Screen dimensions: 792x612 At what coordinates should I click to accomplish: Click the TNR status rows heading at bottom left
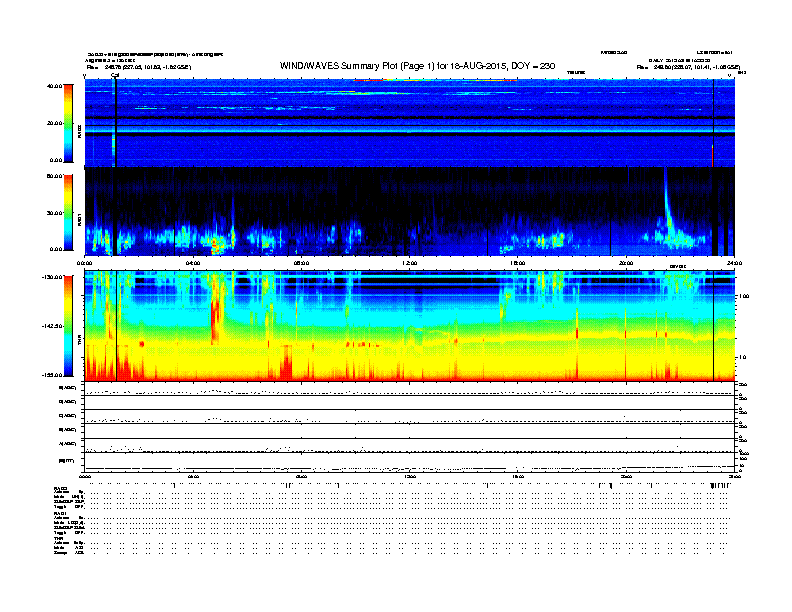[58, 538]
